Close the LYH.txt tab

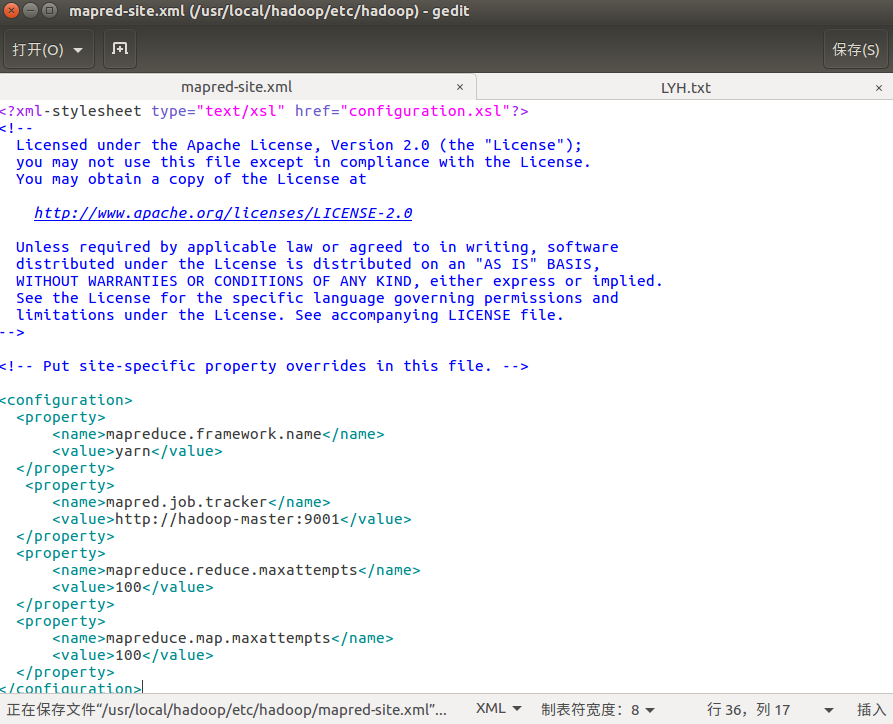tap(877, 87)
